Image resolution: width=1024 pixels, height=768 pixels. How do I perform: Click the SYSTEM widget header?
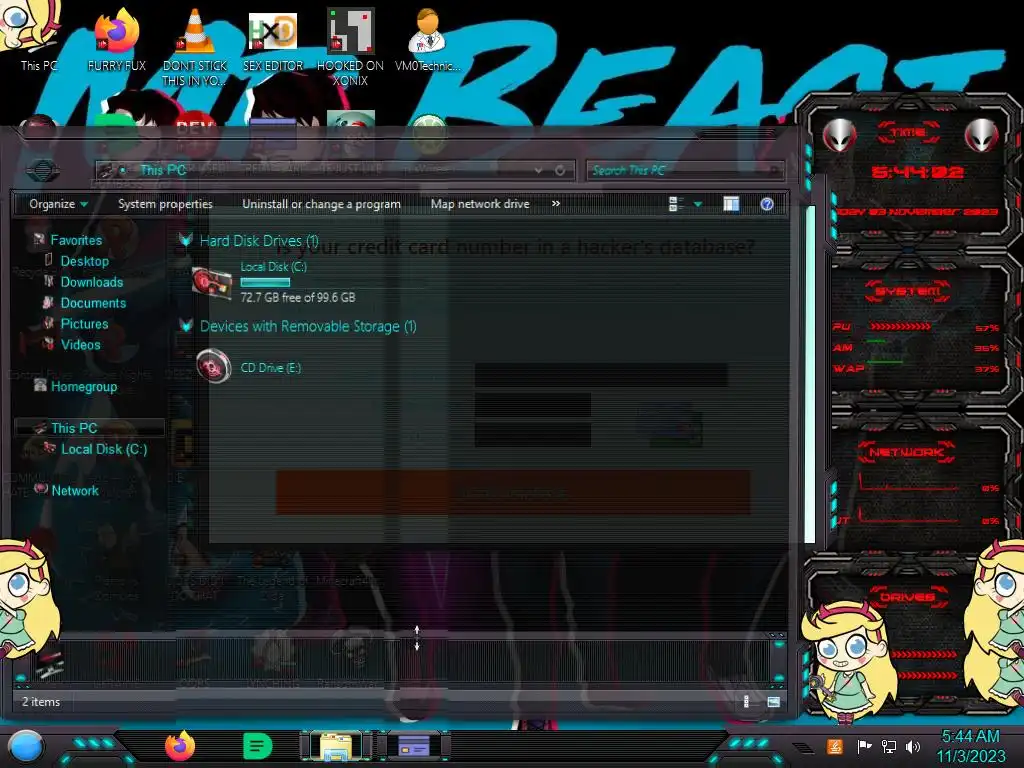click(907, 291)
